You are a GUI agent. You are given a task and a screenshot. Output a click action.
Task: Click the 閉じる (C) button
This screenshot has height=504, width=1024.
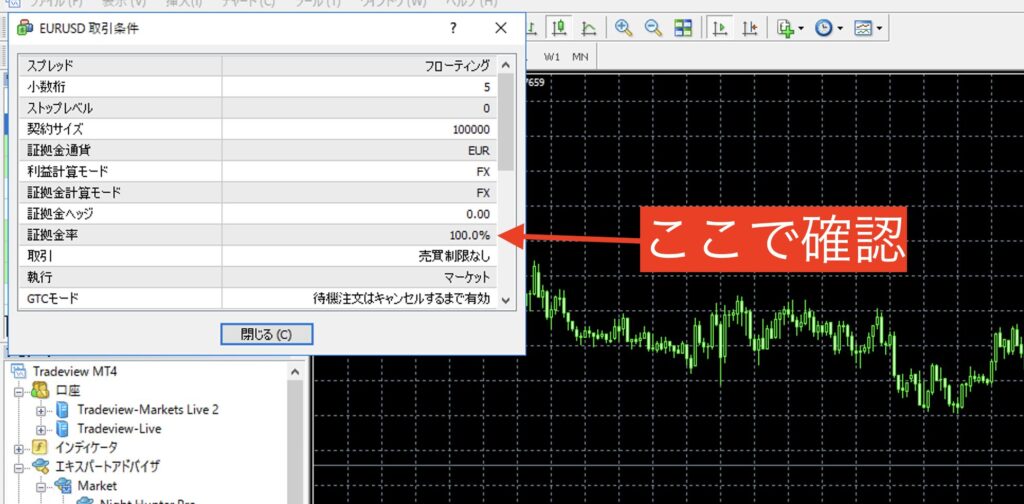pyautogui.click(x=266, y=334)
